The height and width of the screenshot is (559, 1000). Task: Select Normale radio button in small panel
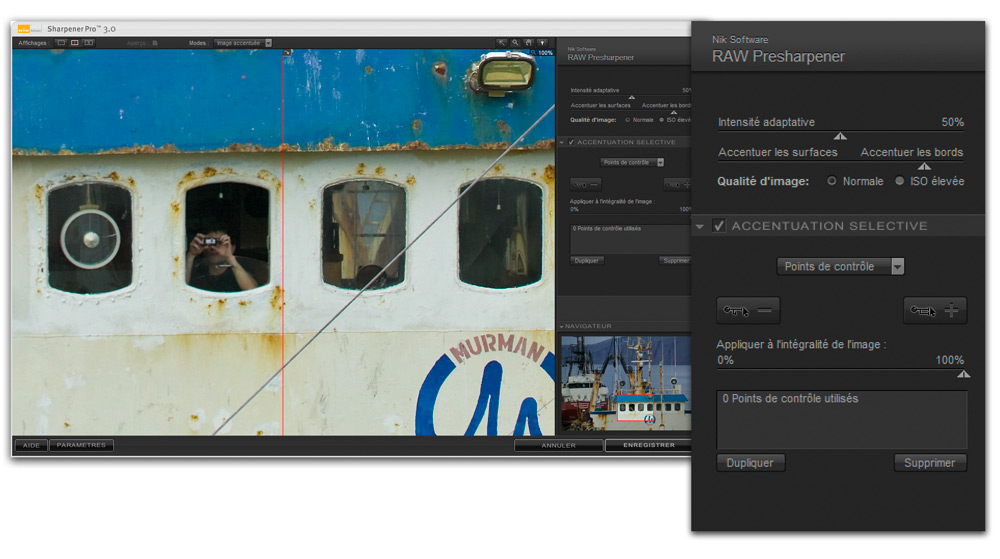[628, 120]
